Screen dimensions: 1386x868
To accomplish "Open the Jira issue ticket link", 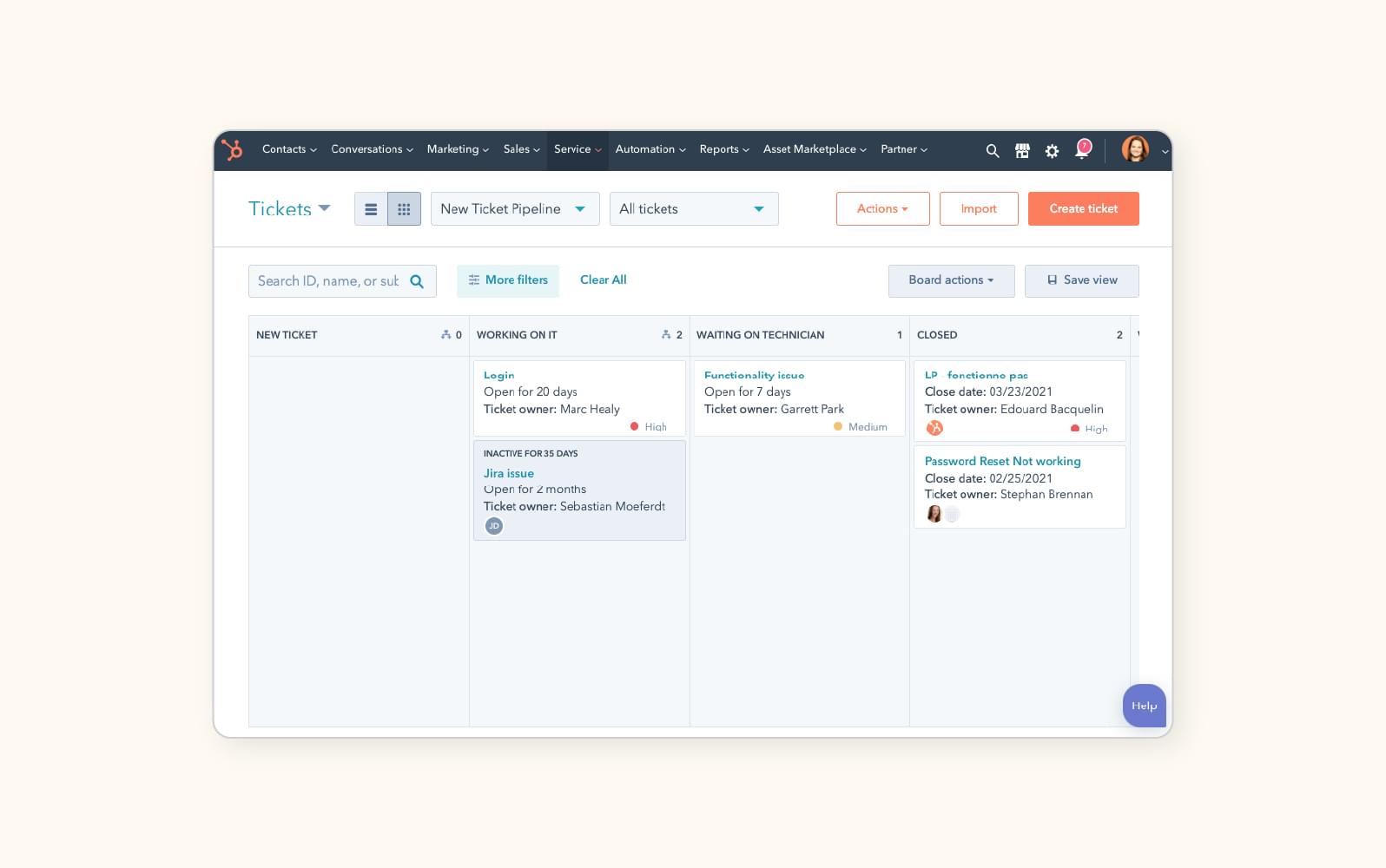I will (x=509, y=473).
